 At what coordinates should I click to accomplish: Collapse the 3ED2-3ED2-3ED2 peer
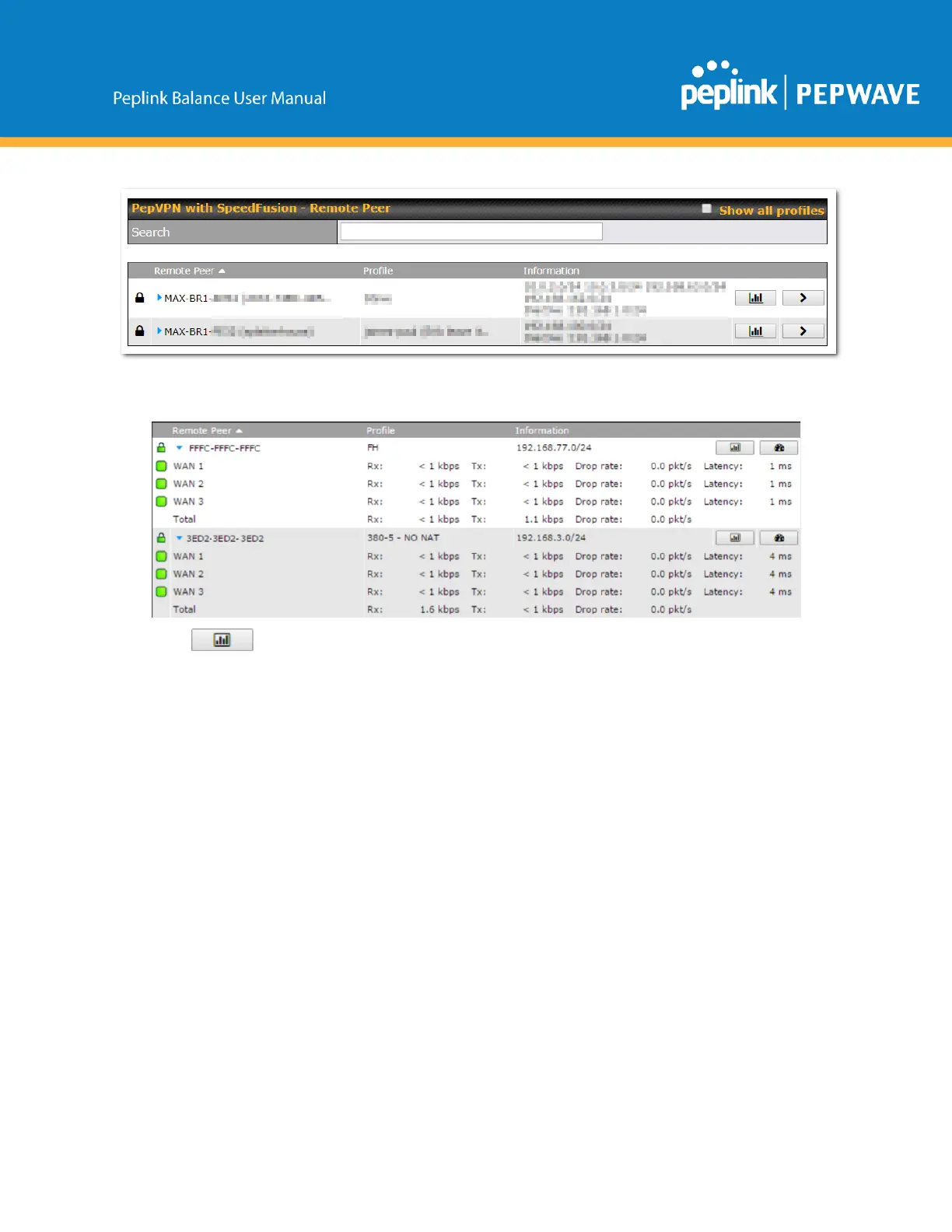click(x=179, y=538)
